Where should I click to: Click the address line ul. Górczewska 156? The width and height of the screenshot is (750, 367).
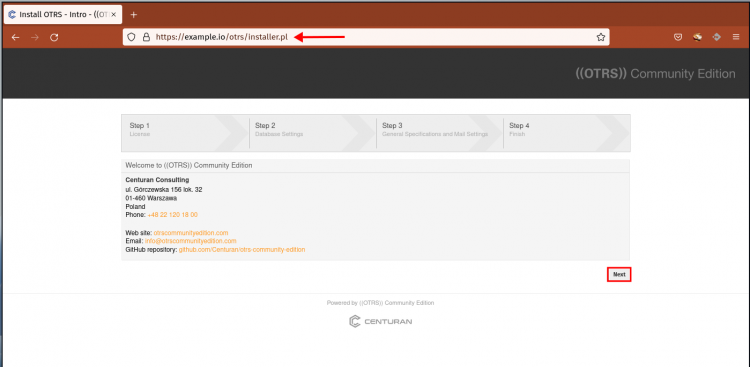(x=164, y=189)
